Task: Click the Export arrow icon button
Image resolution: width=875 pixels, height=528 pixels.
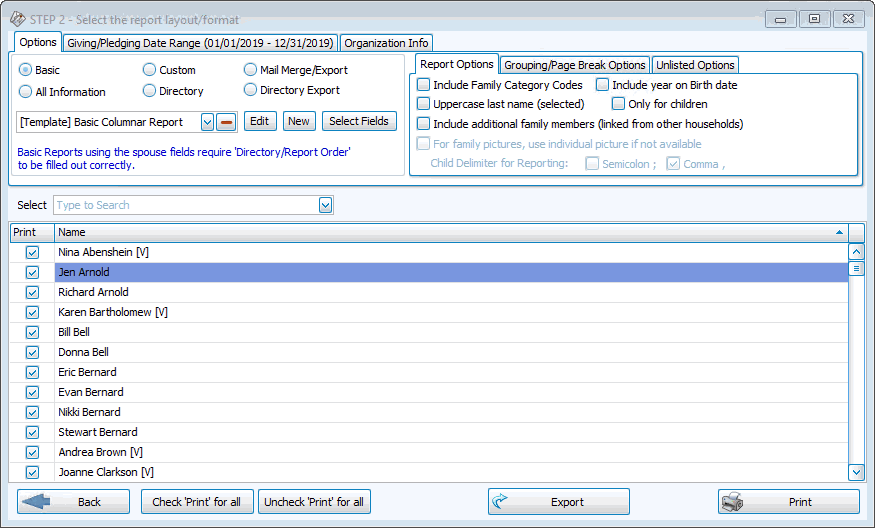Action: 558,502
